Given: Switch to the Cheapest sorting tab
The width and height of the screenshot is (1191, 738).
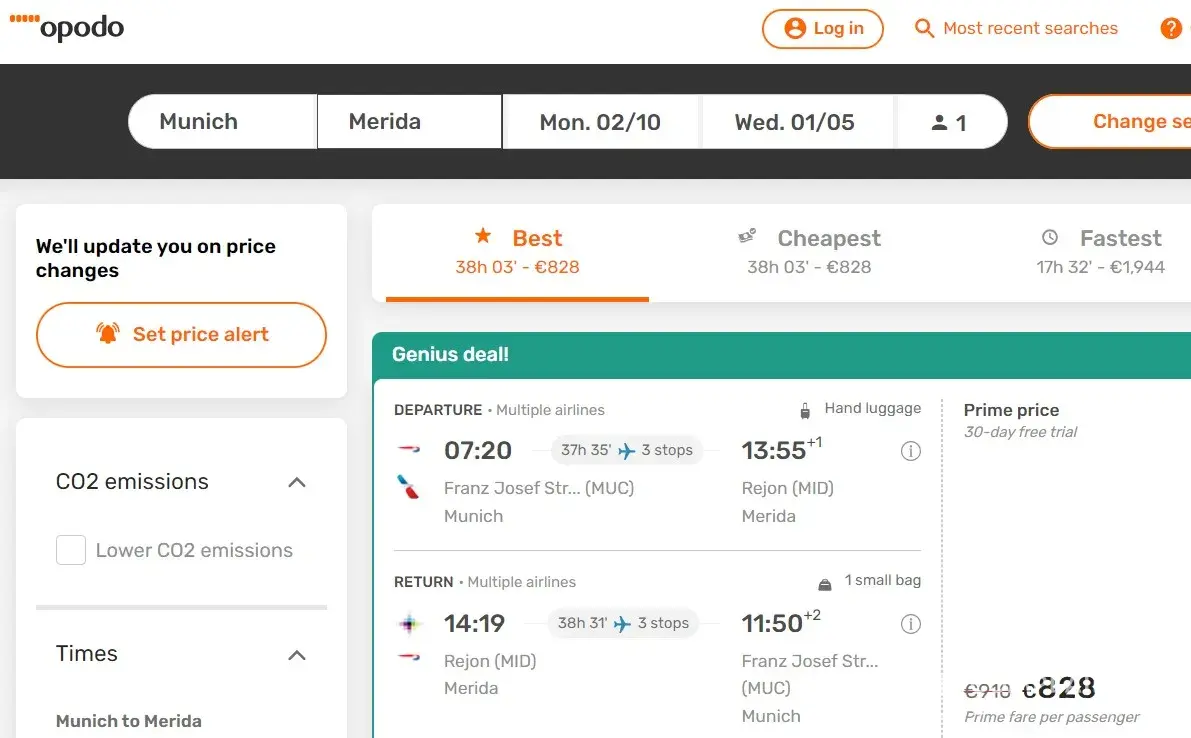Looking at the screenshot, I should [x=809, y=251].
